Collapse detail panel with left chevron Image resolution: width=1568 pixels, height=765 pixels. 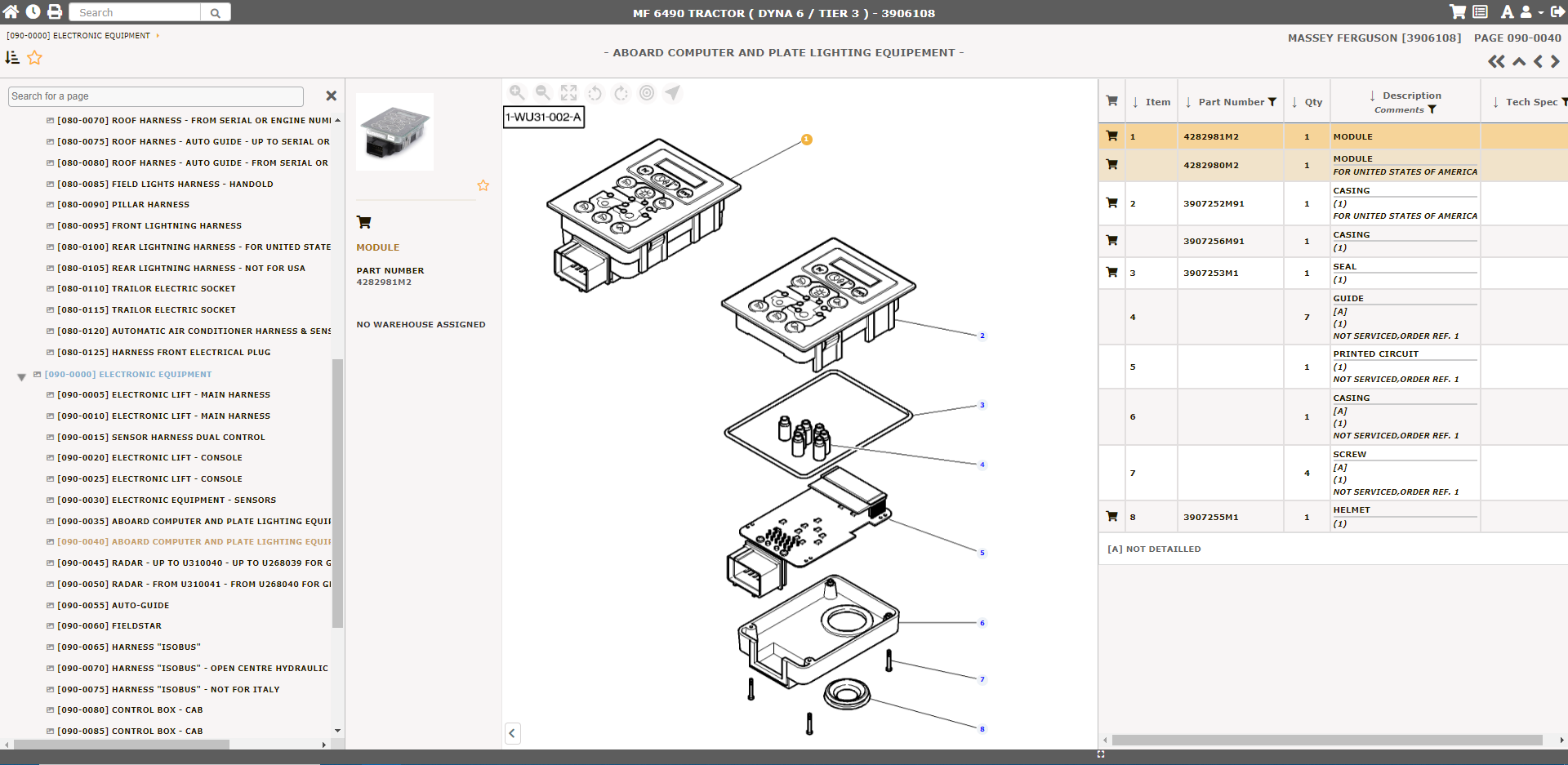coord(512,733)
